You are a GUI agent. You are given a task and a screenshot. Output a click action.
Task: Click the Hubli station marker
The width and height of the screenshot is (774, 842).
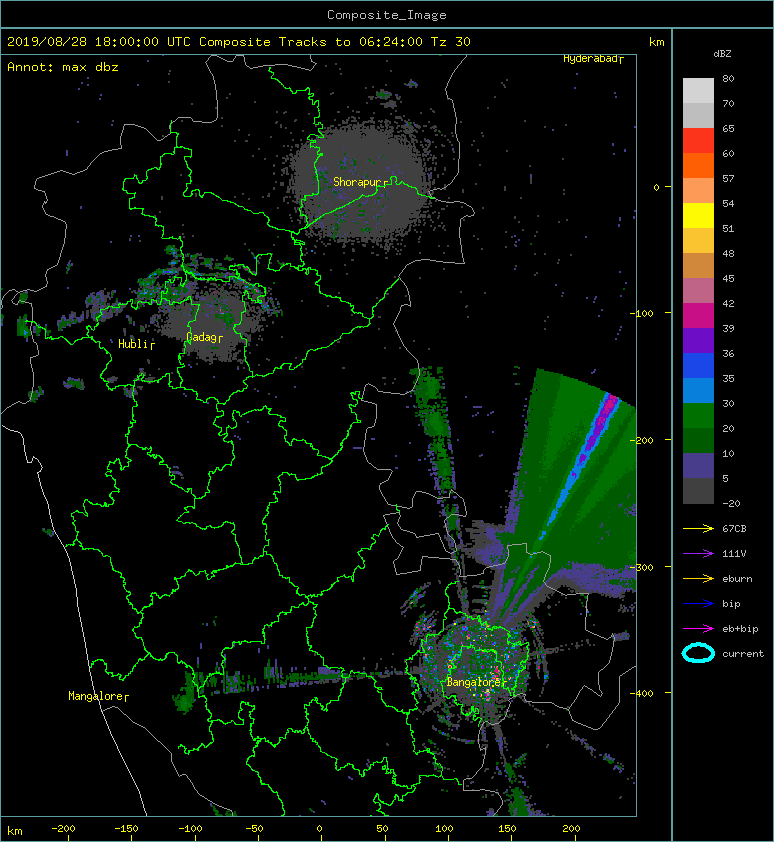[x=153, y=345]
